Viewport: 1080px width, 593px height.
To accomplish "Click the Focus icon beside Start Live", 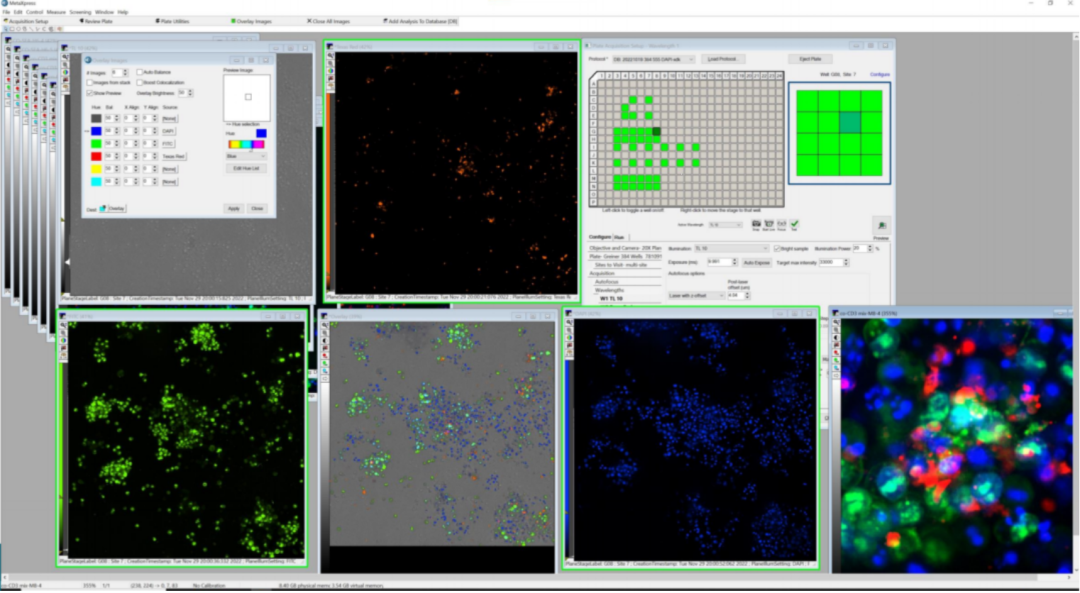I will coord(781,224).
